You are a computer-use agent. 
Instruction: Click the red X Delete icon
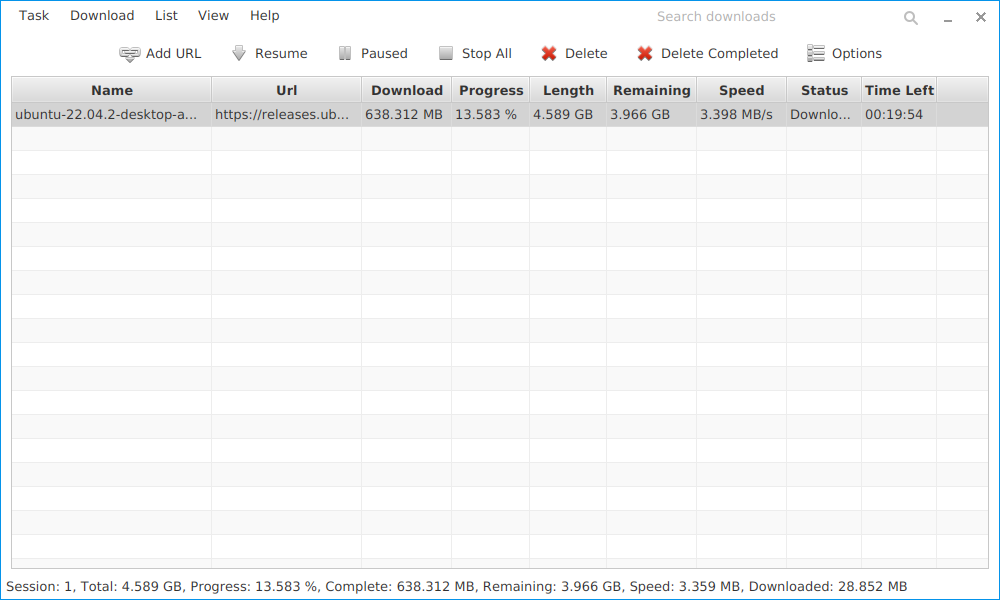tap(548, 54)
